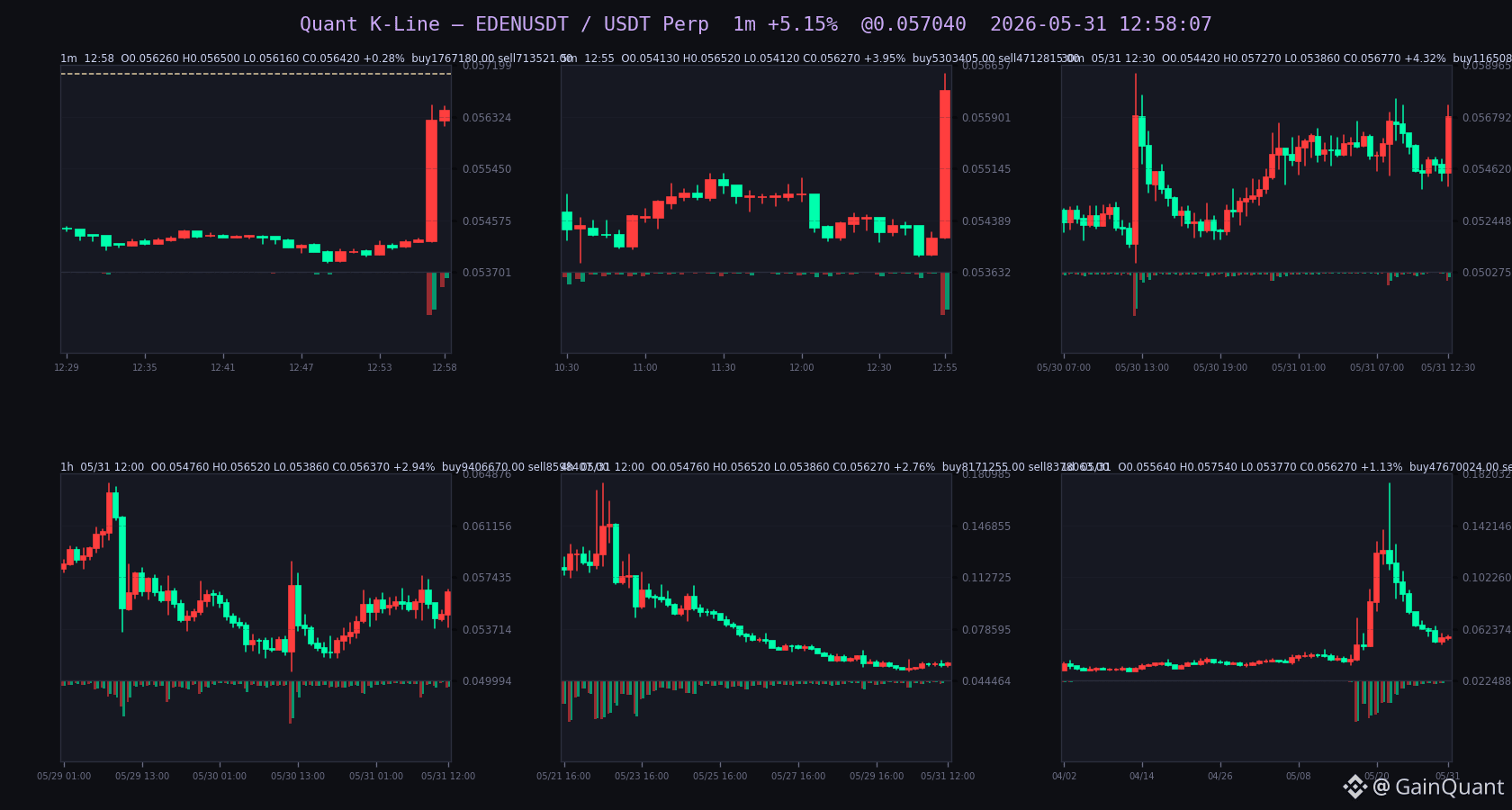Select the "12:53" time axis label
Screen dimensions: 1512x810
(x=380, y=367)
